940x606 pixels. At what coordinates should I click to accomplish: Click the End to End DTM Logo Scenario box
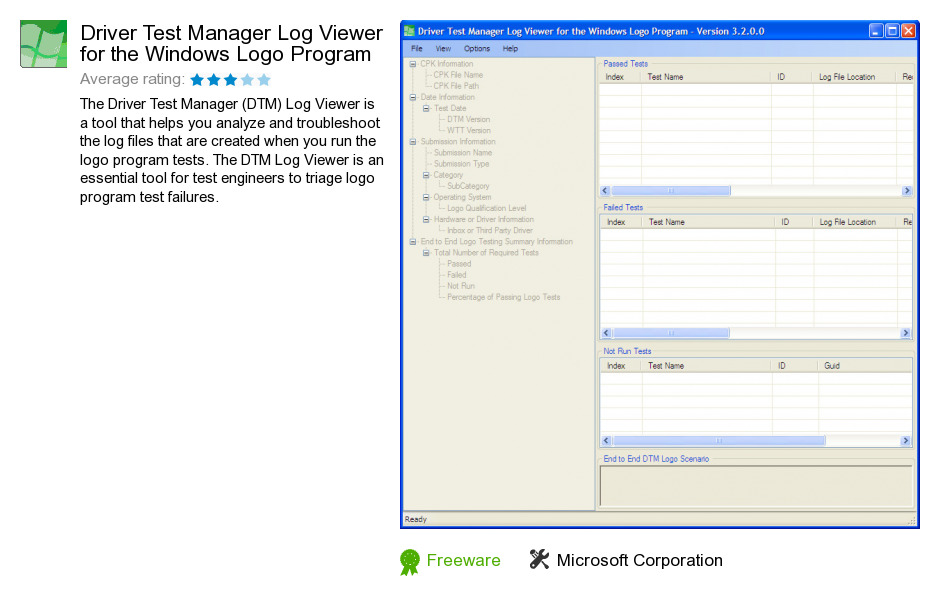coord(756,486)
